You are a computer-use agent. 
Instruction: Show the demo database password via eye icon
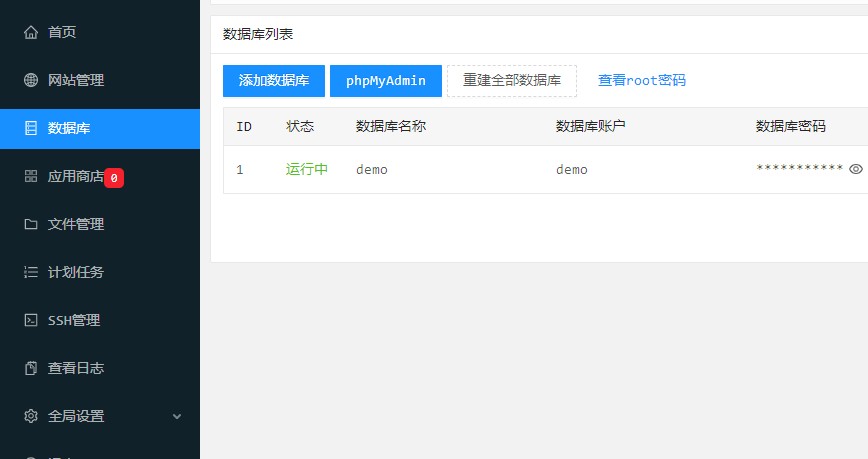855,169
